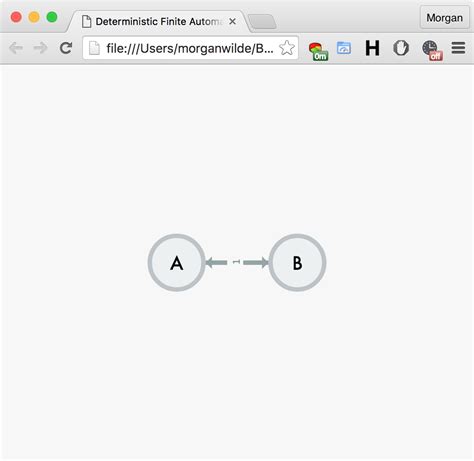Open the Chrome hamburger menu
The image size is (474, 461).
tap(458, 48)
